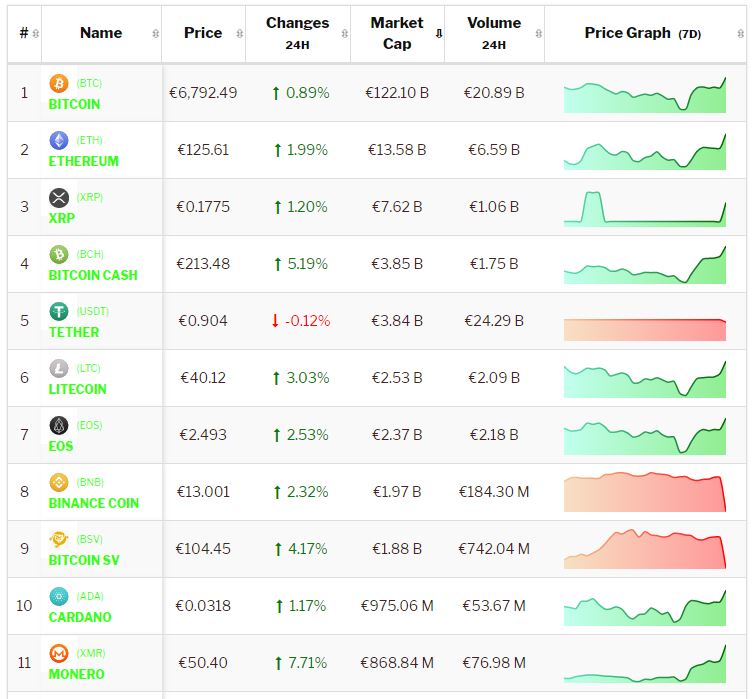The image size is (755, 699).
Task: Sort by Volume 24H column header
Action: pyautogui.click(x=493, y=33)
